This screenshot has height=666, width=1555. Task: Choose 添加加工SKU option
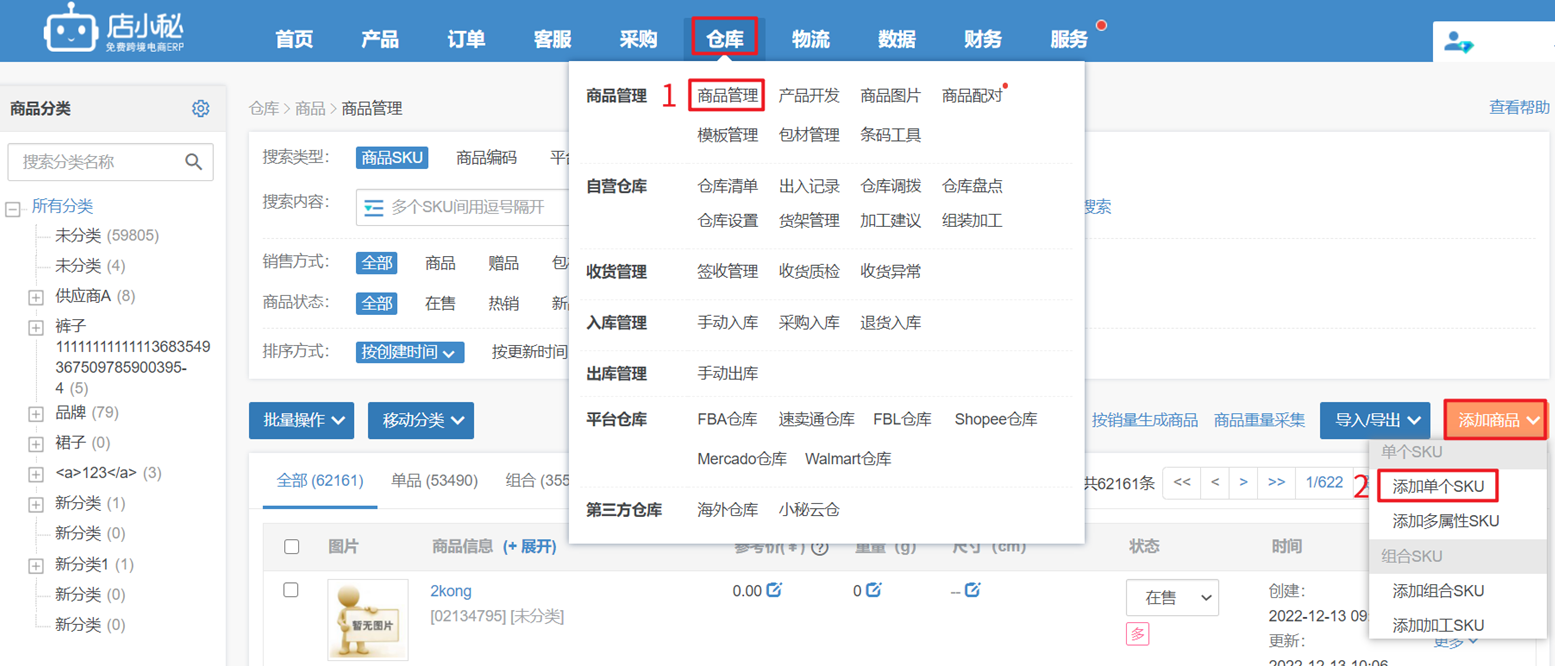[1438, 625]
